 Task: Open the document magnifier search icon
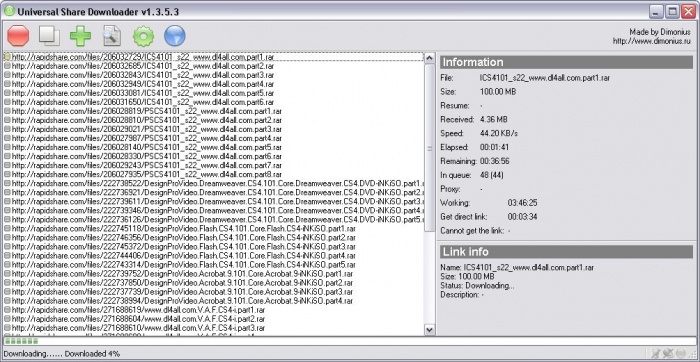click(x=112, y=36)
